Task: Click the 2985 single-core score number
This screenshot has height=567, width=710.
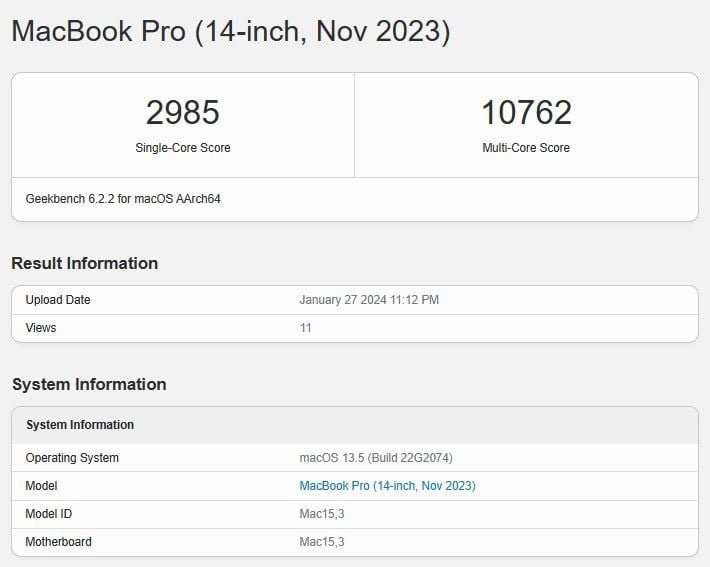Action: (x=182, y=112)
